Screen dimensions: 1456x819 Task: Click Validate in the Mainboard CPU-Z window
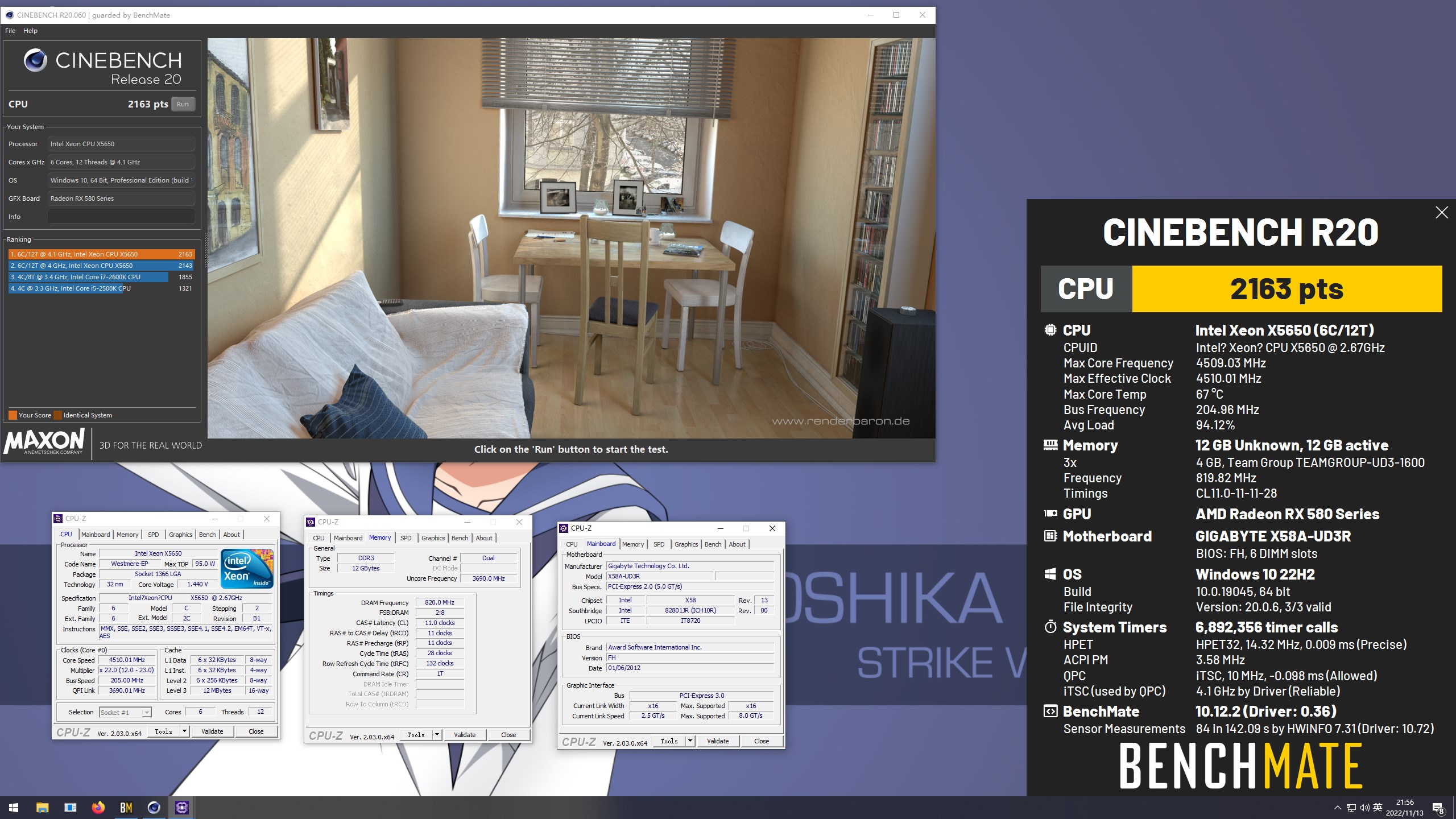click(x=718, y=741)
